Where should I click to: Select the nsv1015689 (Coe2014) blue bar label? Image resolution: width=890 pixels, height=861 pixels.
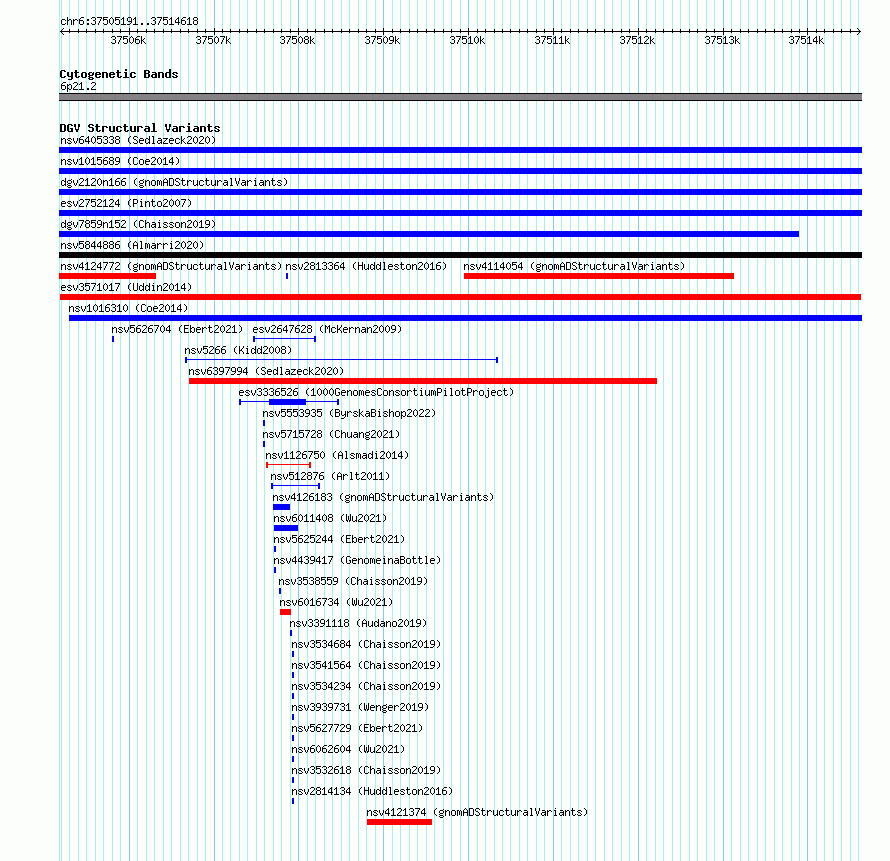[120, 161]
